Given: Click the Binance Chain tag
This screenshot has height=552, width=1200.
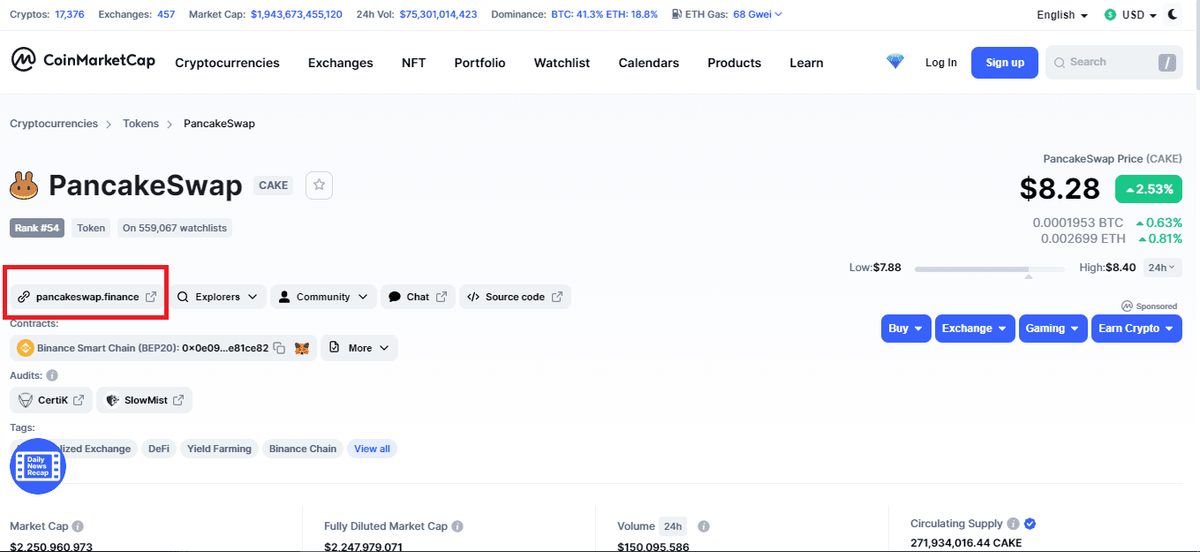Looking at the screenshot, I should click(x=302, y=449).
